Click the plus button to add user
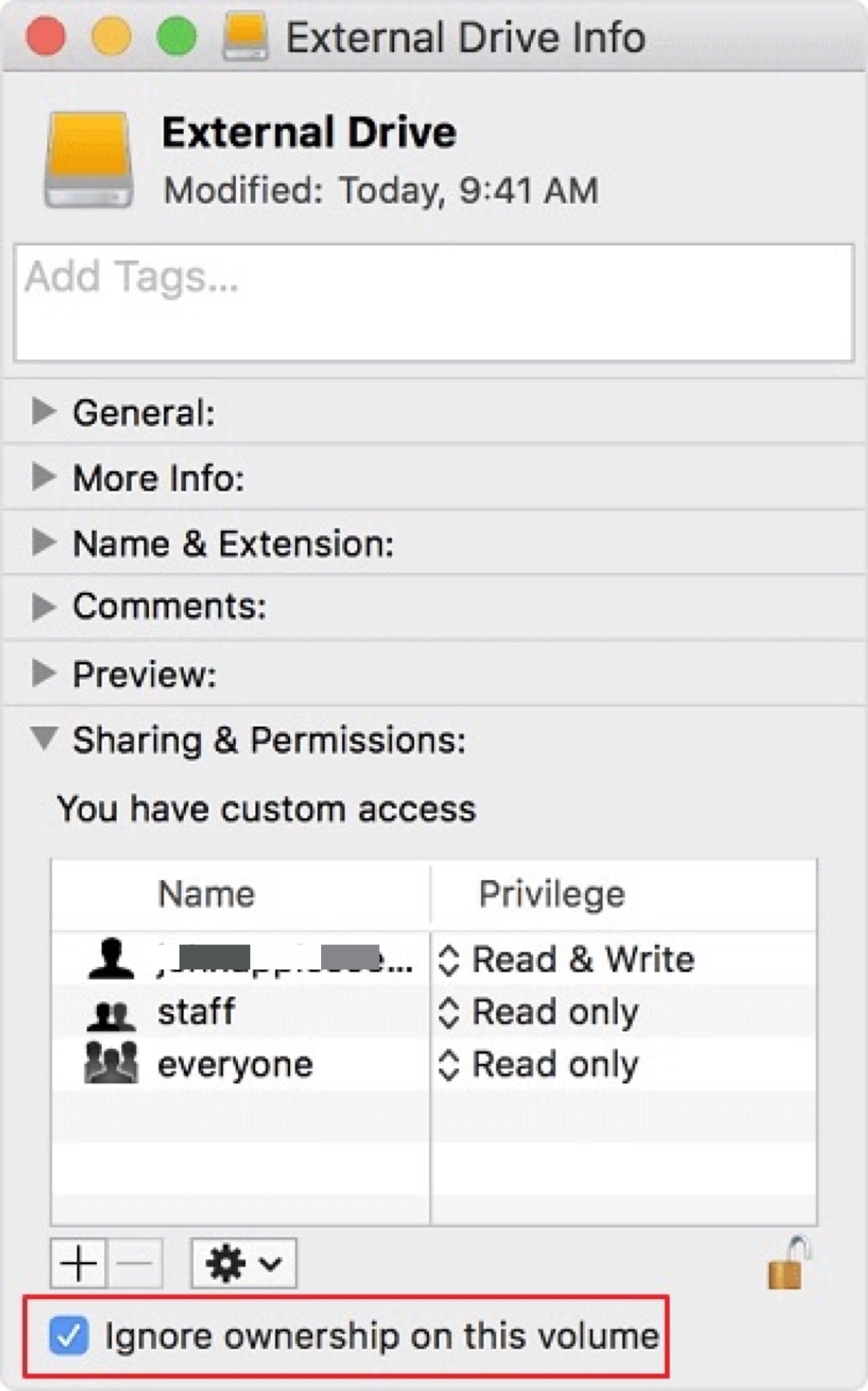 (x=79, y=1264)
